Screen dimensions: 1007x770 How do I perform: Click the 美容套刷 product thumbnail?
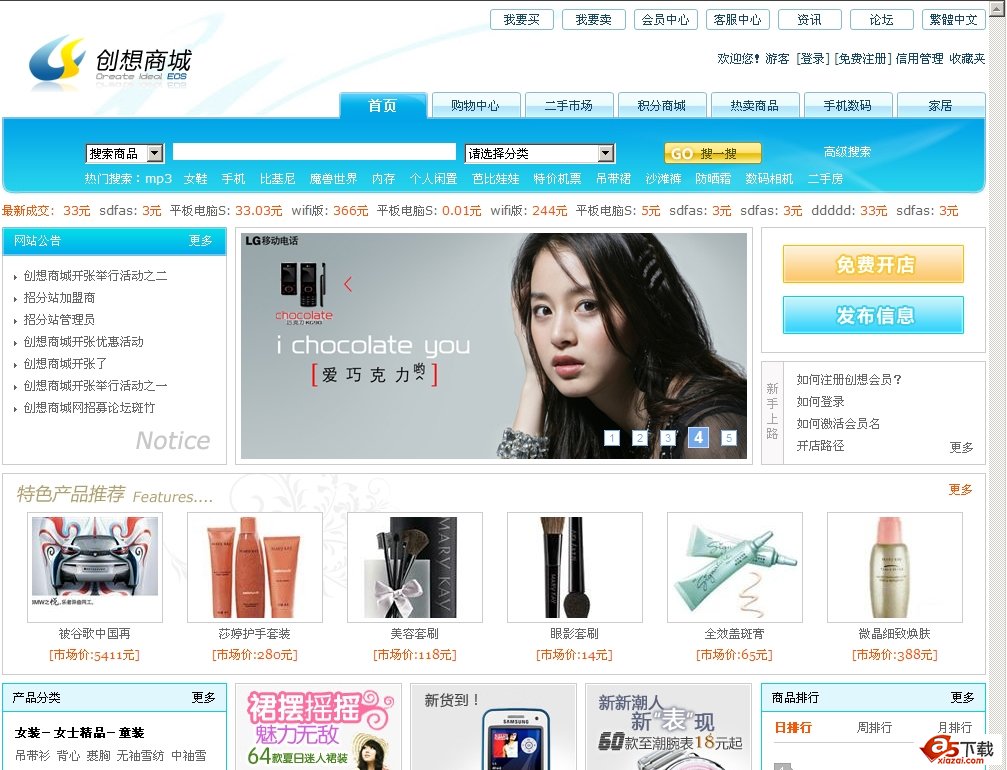pos(415,567)
